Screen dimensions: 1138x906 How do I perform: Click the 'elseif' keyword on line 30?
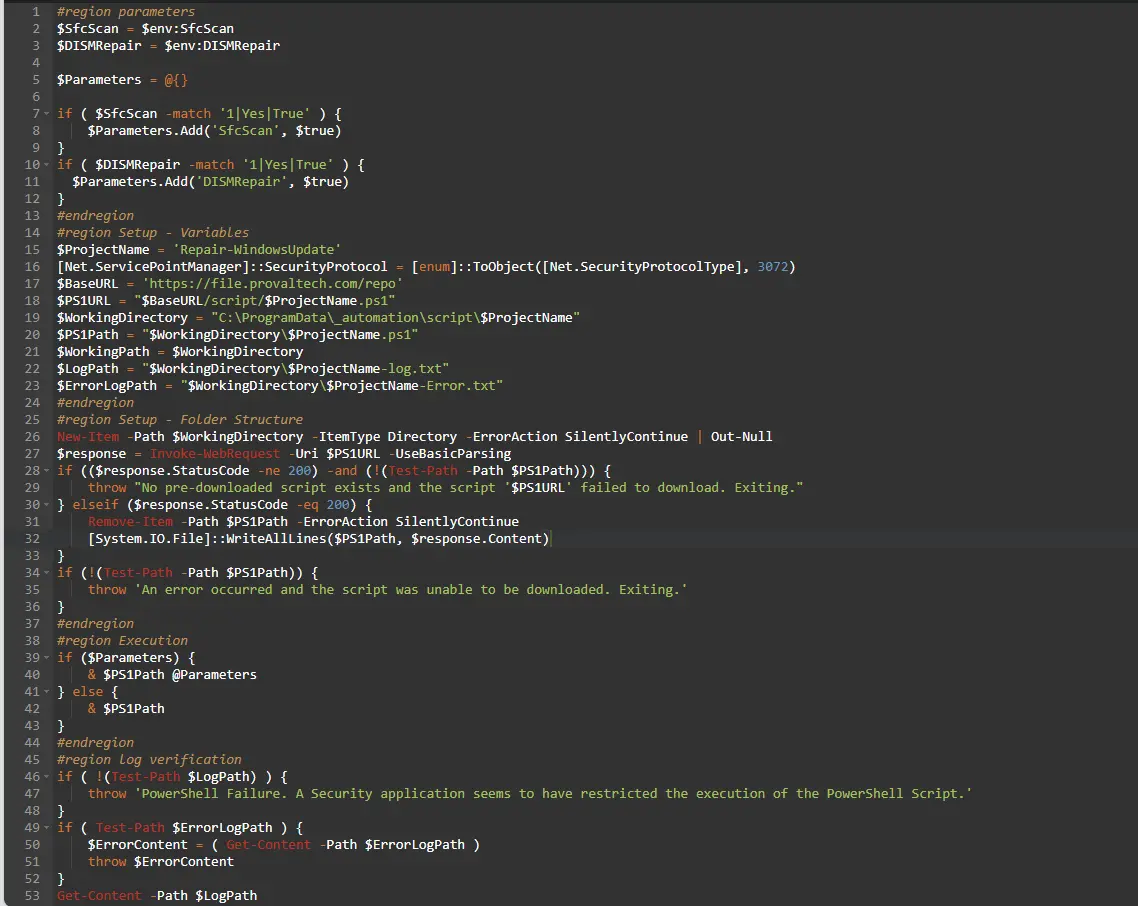[x=95, y=505]
